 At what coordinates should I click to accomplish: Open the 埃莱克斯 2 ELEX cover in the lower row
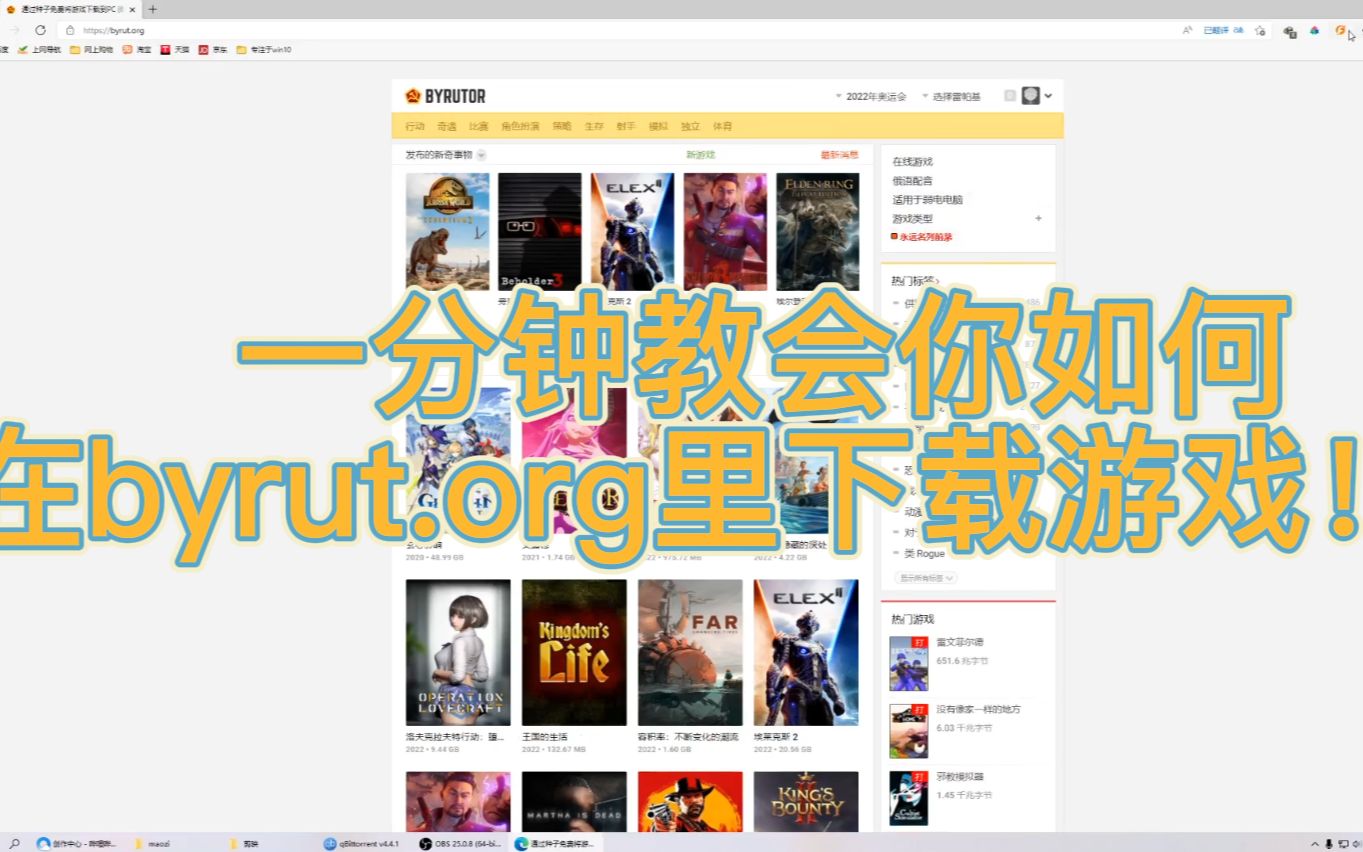point(806,652)
